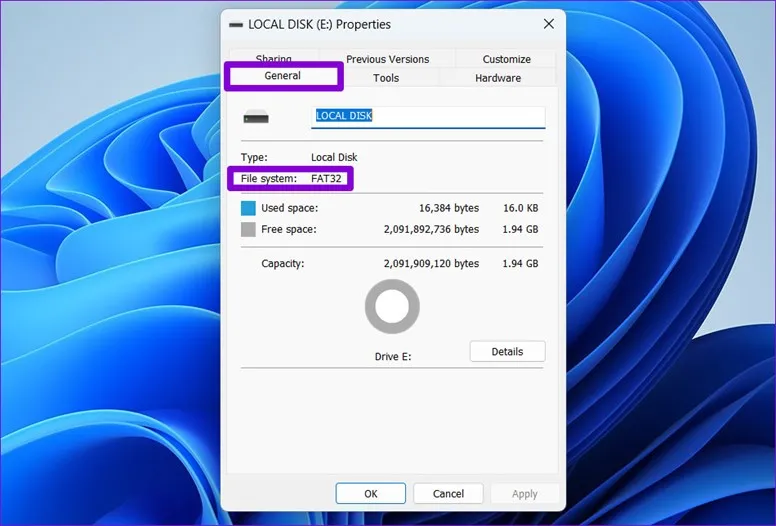776x526 pixels.
Task: Click the Capacity bytes value
Action: pos(431,264)
